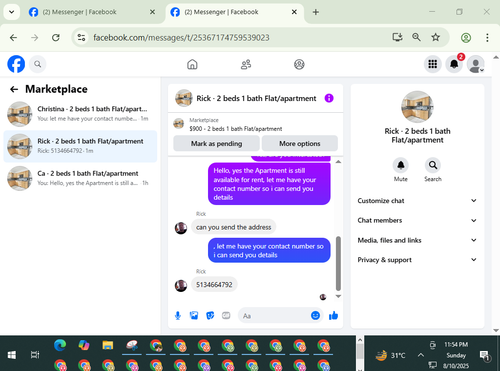This screenshot has height=371, width=500.
Task: Open the emoji picker in message box
Action: 315,315
